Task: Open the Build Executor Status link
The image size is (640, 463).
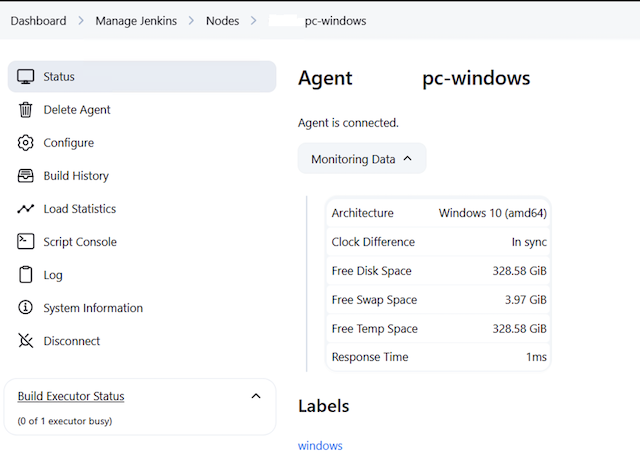Action: coord(71,397)
